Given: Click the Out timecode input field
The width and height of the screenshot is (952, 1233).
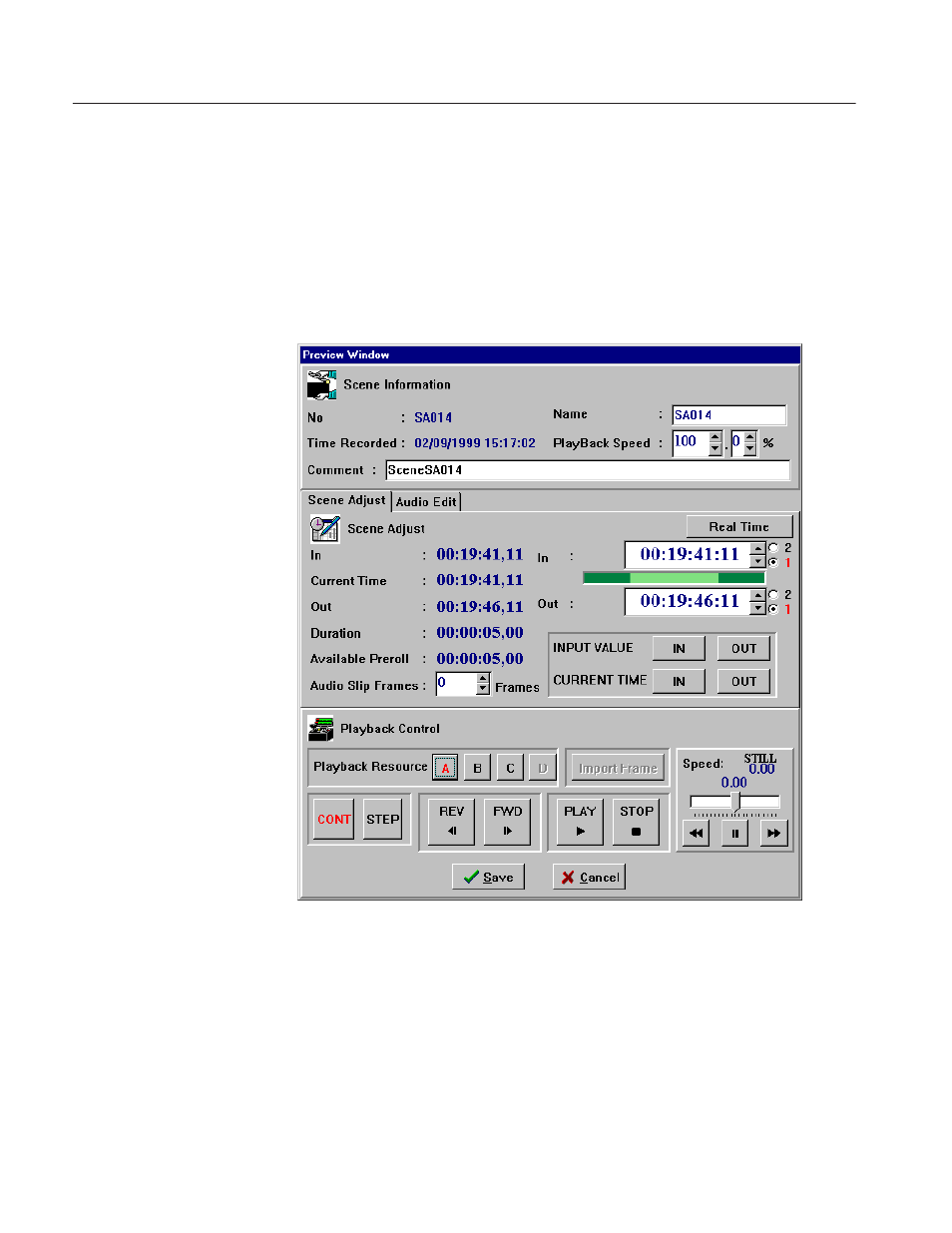Looking at the screenshot, I should point(688,601).
